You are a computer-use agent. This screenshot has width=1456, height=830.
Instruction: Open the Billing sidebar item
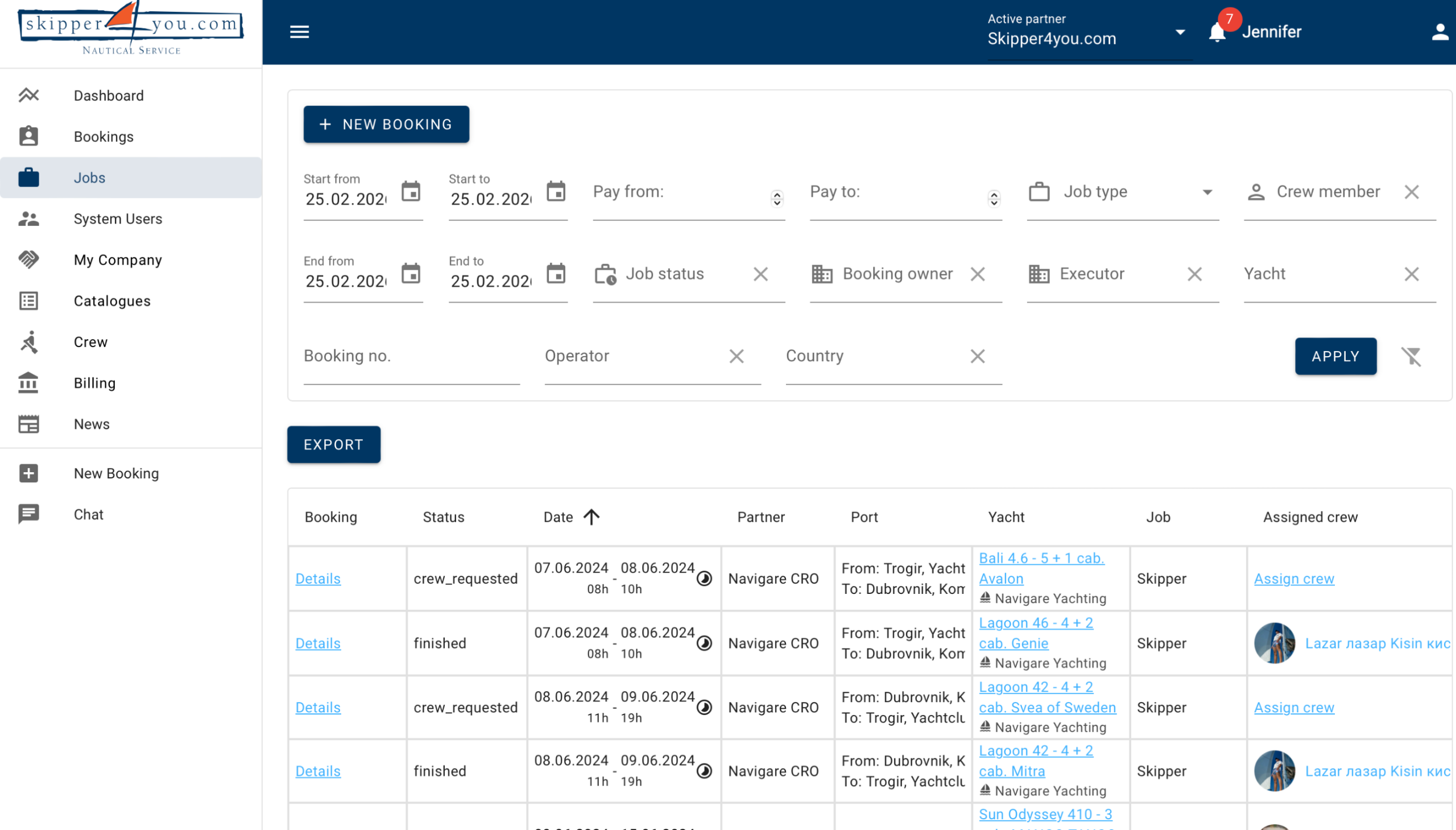point(94,383)
